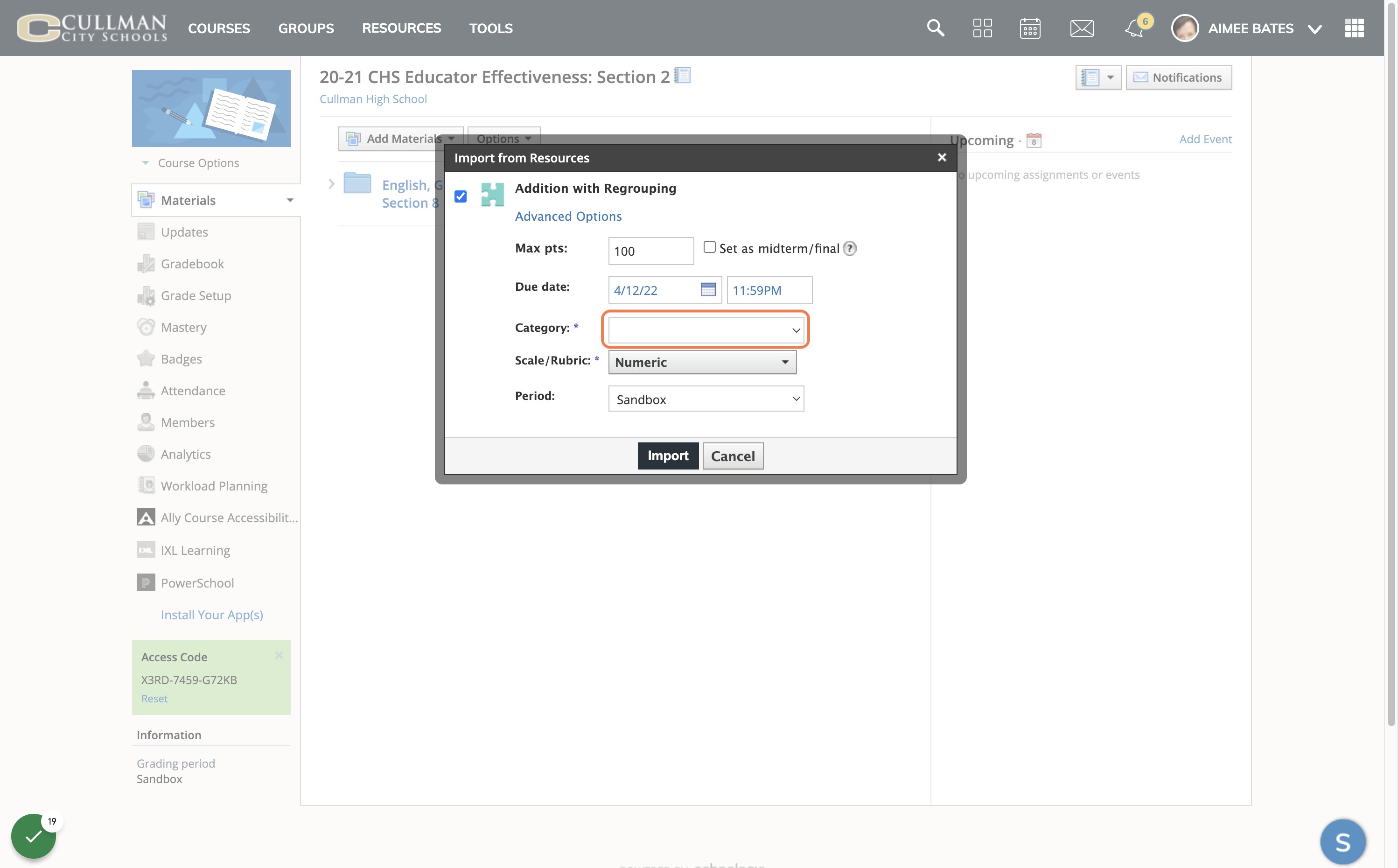
Task: Open the Schoology support S bubble
Action: coord(1343,841)
